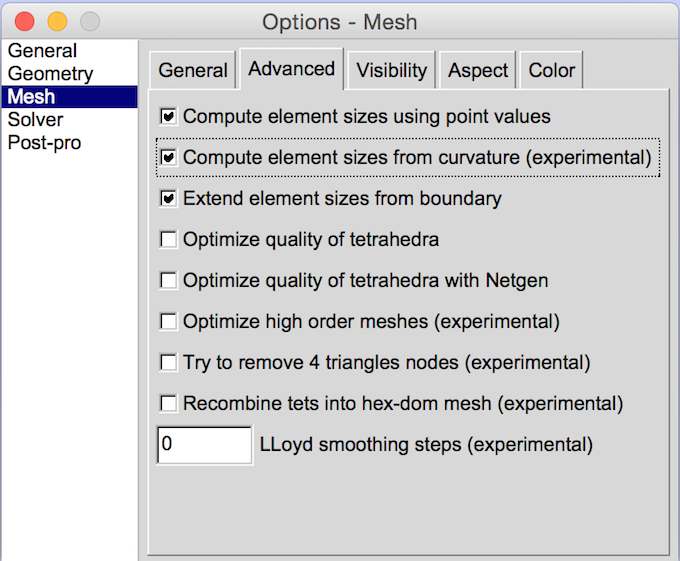The image size is (680, 561).
Task: Check Try to remove 4 triangles nodes
Action: 169,363
